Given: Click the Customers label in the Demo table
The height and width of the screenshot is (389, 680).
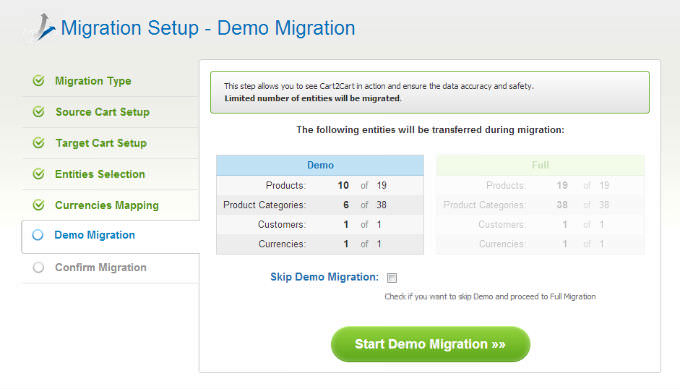Looking at the screenshot, I should (282, 224).
